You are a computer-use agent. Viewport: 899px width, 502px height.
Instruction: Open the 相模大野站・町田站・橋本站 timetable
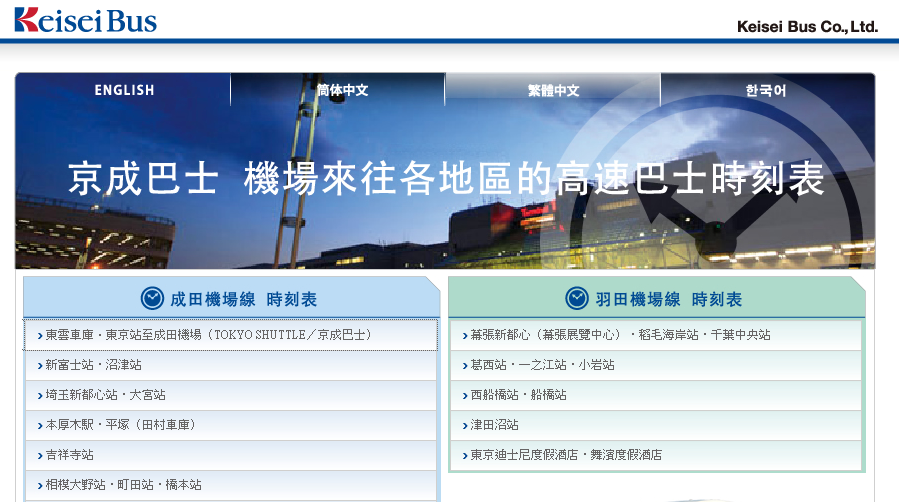coord(230,485)
